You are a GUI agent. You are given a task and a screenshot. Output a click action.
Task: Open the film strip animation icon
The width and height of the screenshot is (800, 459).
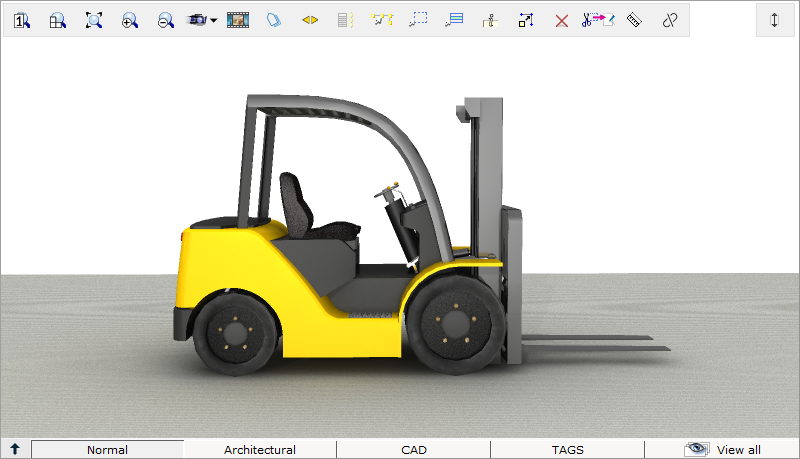click(x=238, y=20)
